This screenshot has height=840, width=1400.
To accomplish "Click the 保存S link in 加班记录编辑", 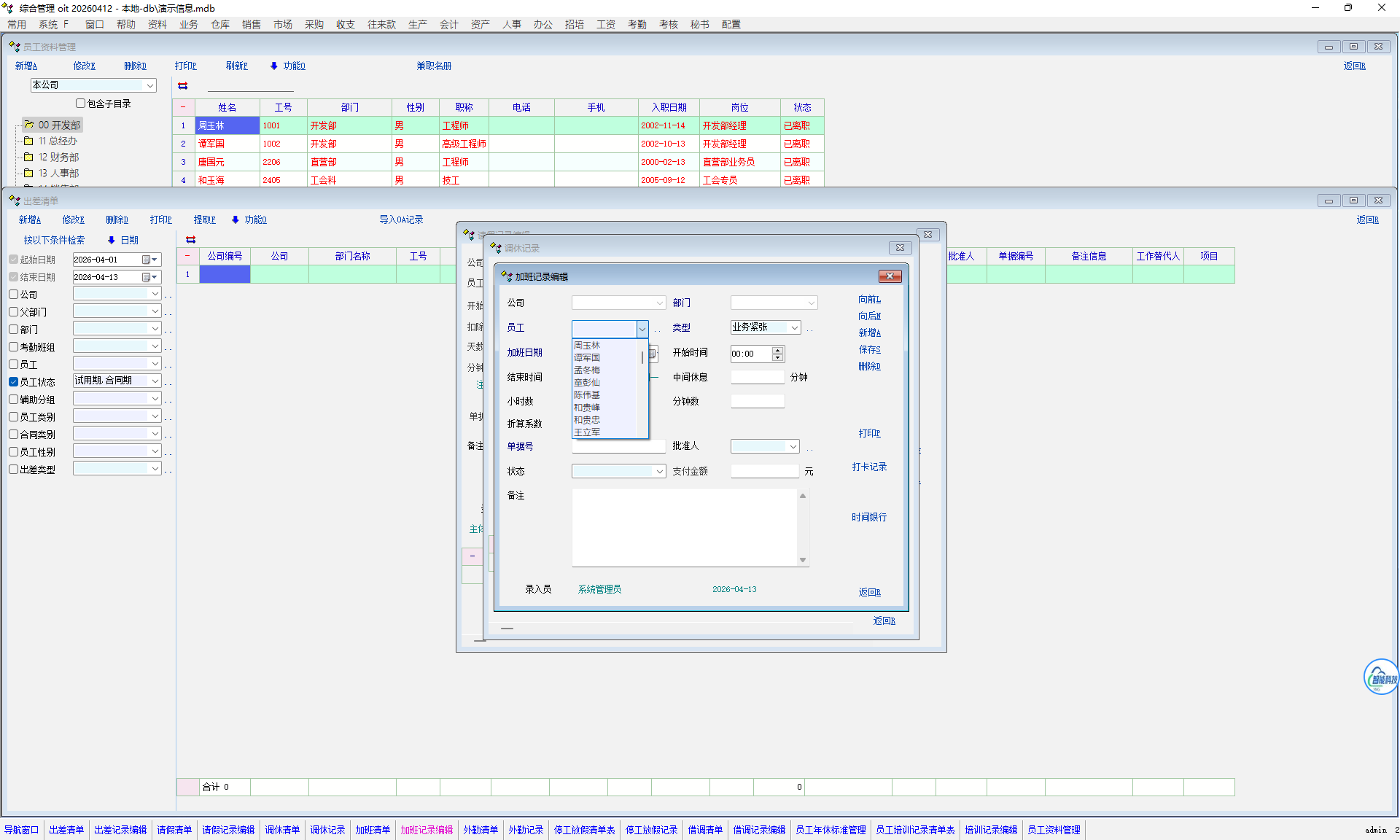I will pyautogui.click(x=869, y=349).
